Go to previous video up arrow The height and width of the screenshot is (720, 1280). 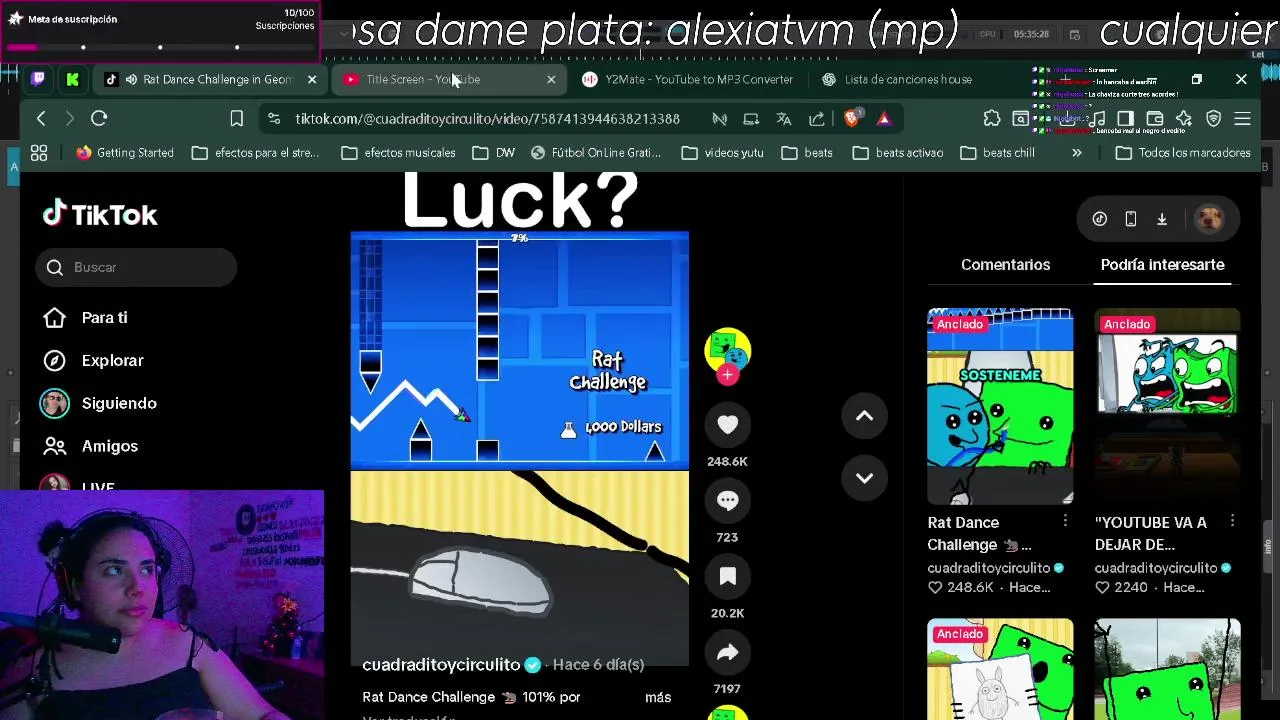pyautogui.click(x=864, y=416)
